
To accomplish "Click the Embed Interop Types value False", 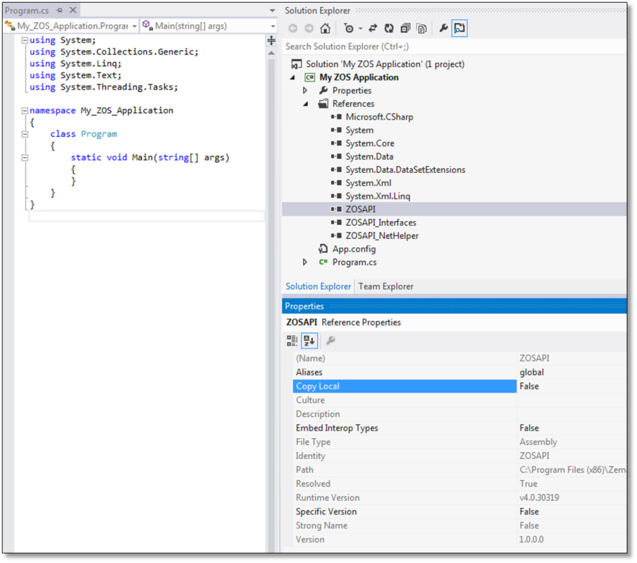I will pyautogui.click(x=529, y=428).
